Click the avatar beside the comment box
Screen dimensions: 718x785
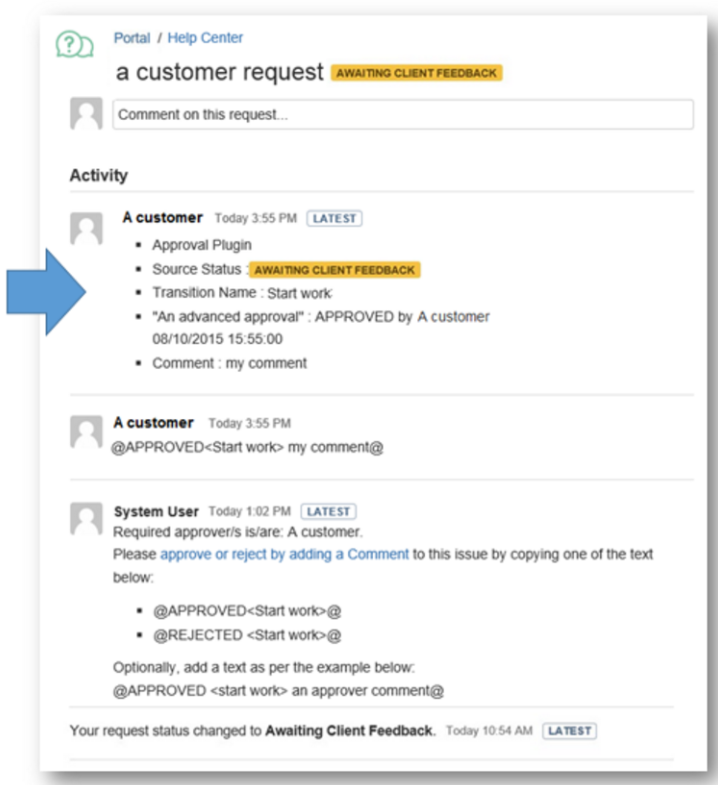click(87, 114)
